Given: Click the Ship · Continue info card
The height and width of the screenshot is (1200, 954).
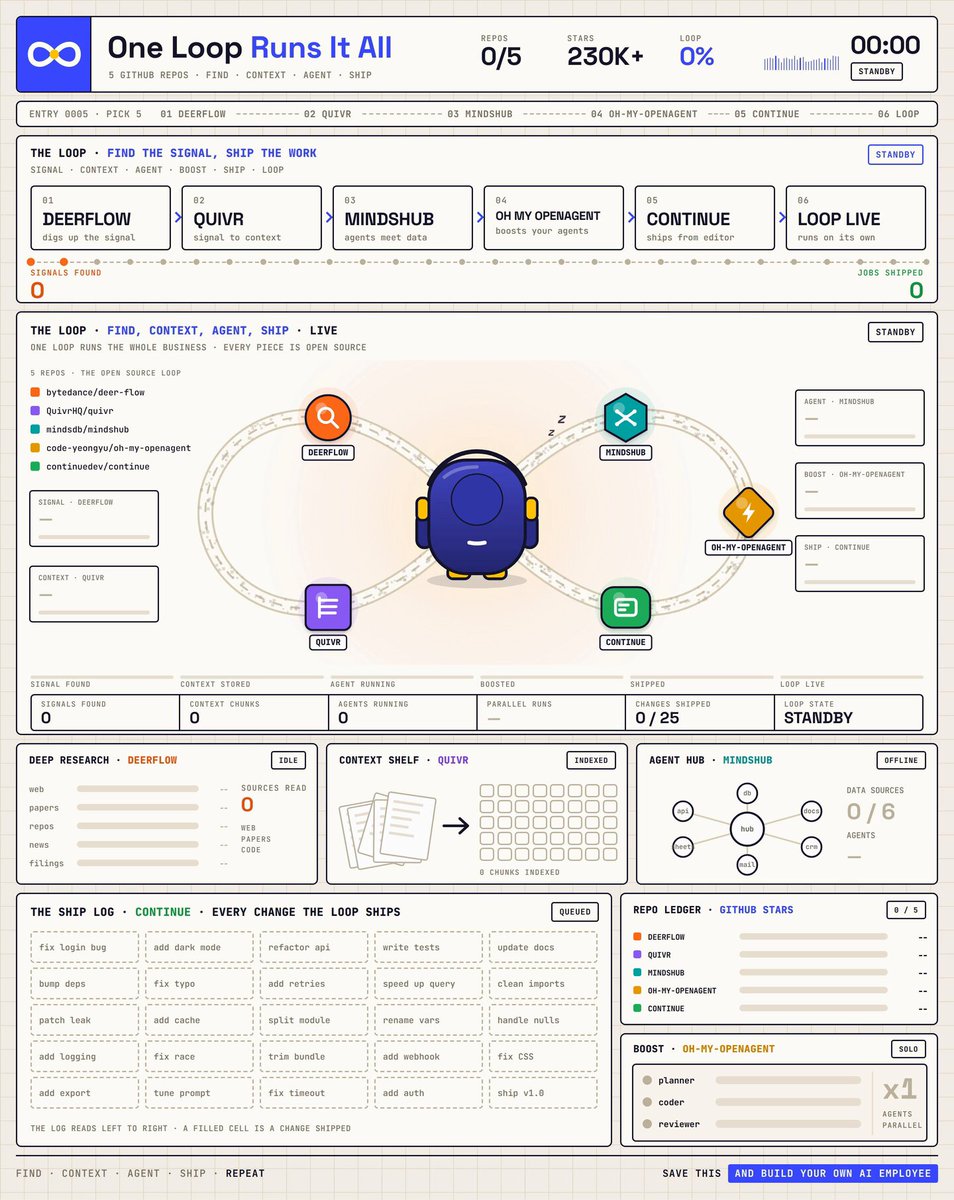Looking at the screenshot, I should click(860, 564).
